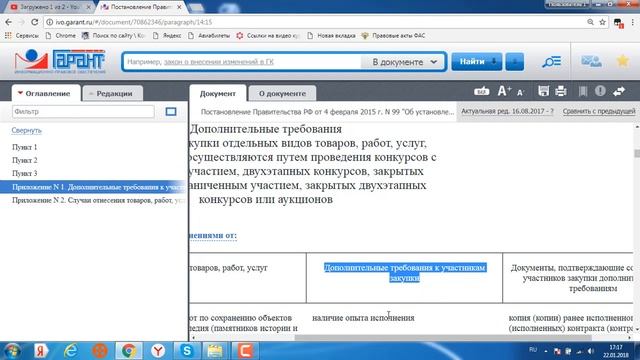
Task: Open the extended search icon
Action: pos(551,62)
